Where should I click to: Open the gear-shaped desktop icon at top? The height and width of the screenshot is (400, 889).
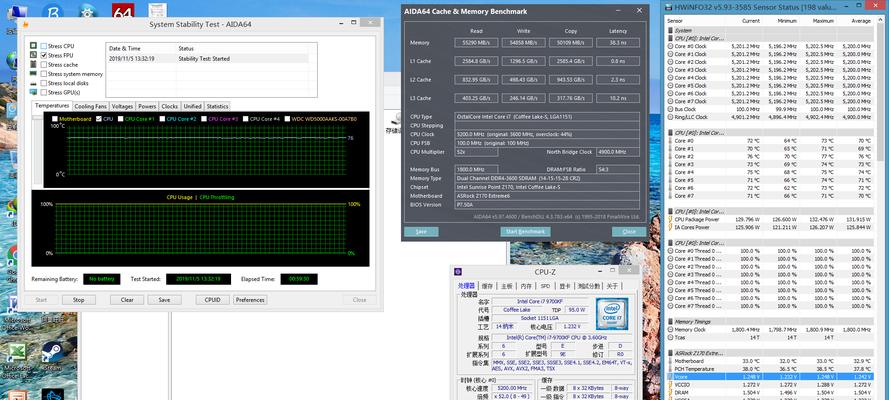pos(88,10)
